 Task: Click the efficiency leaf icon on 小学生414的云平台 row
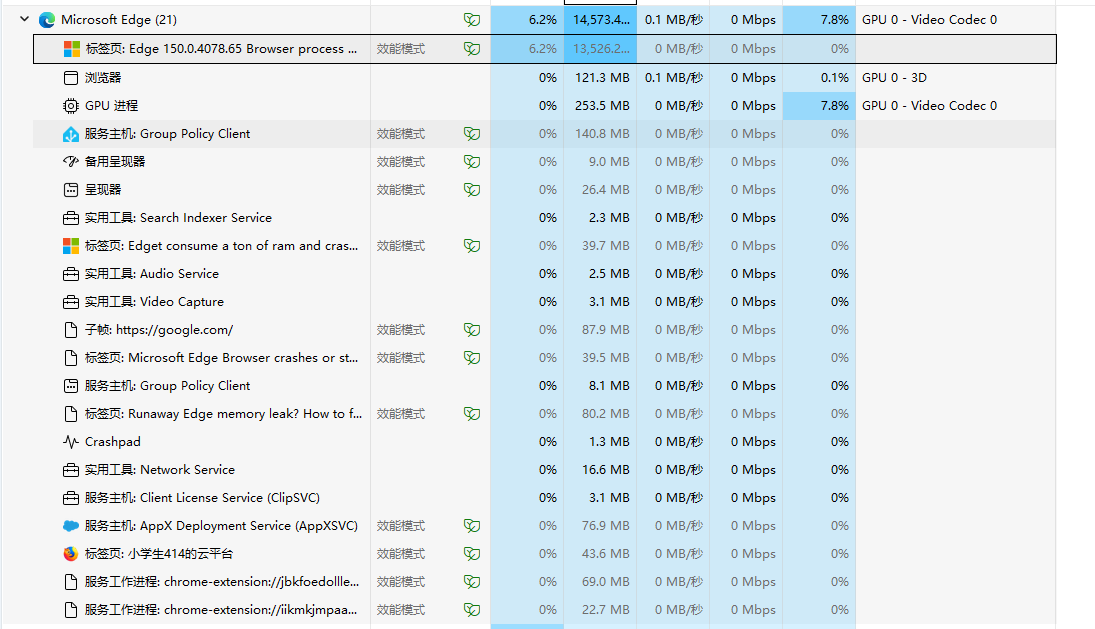[x=472, y=554]
